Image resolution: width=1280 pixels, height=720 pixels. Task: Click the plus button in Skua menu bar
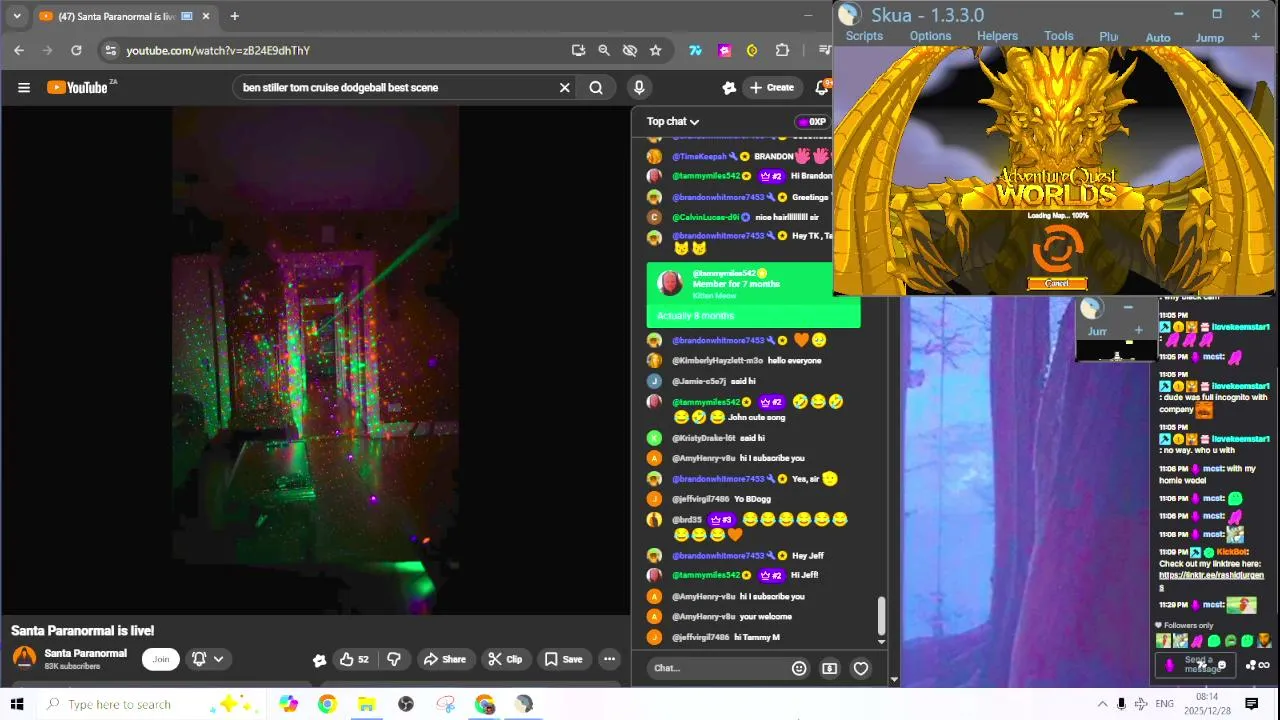tap(1256, 37)
